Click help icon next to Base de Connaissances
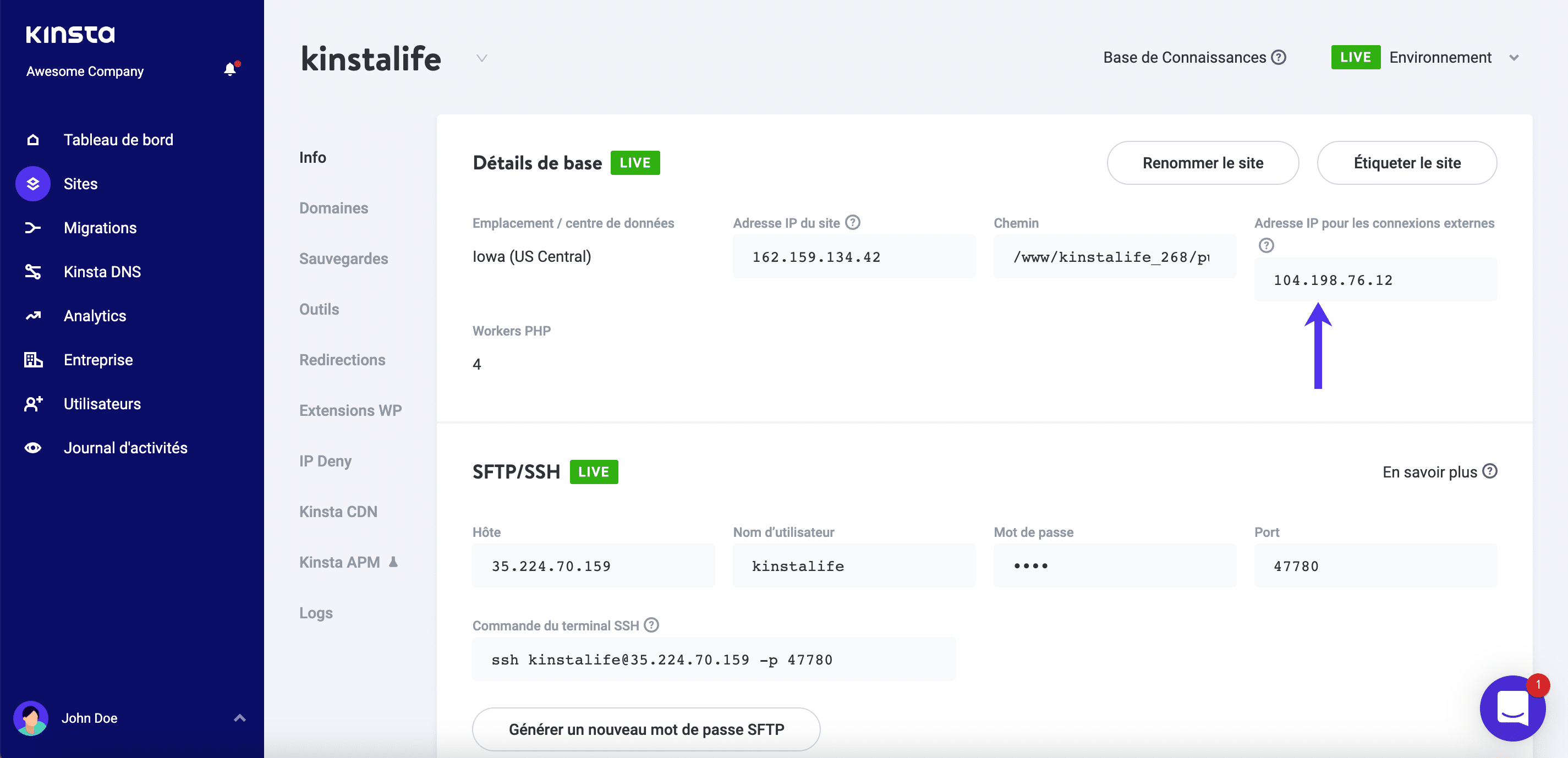Screen dimensions: 1568x758 tap(1279, 57)
